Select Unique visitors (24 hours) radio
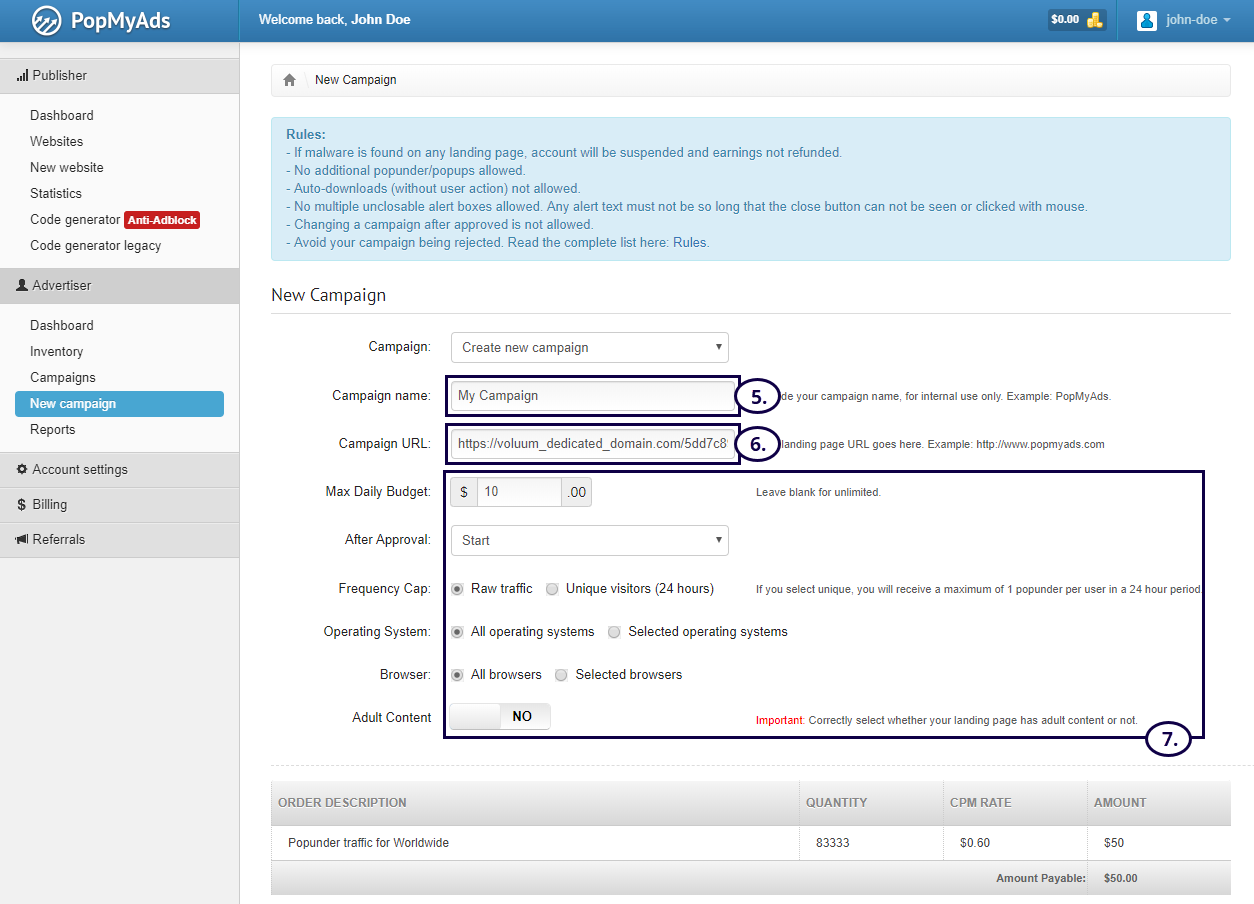 click(x=552, y=589)
